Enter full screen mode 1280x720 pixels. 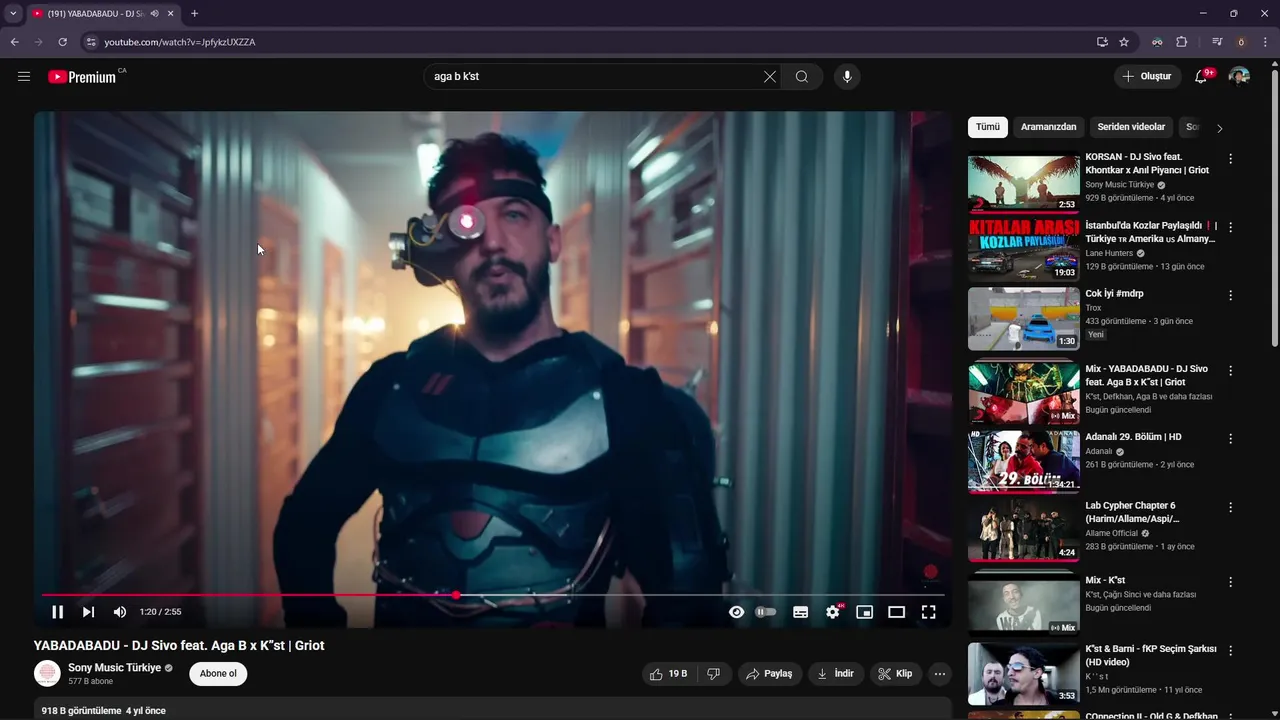point(929,612)
